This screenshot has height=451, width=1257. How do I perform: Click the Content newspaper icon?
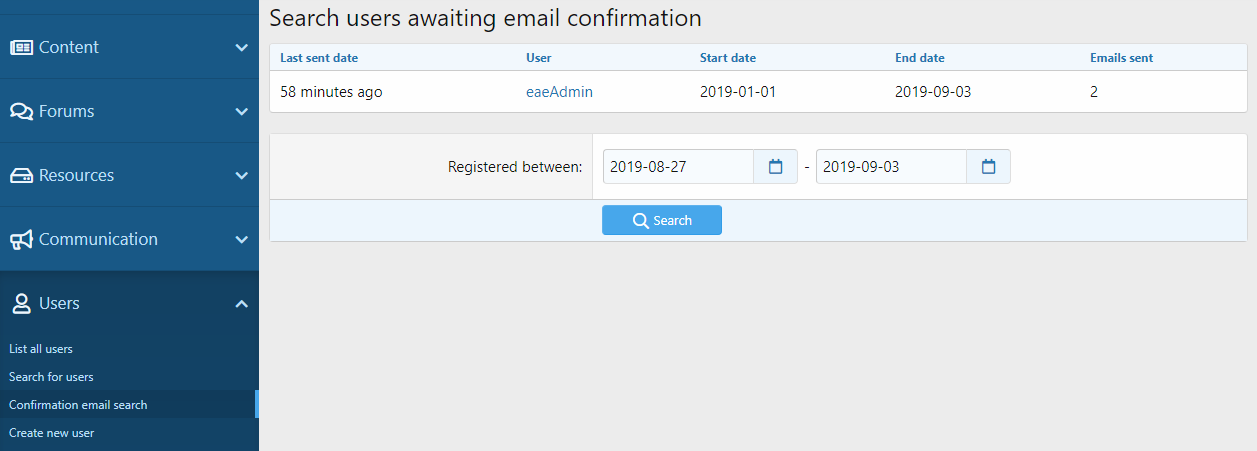[21, 47]
